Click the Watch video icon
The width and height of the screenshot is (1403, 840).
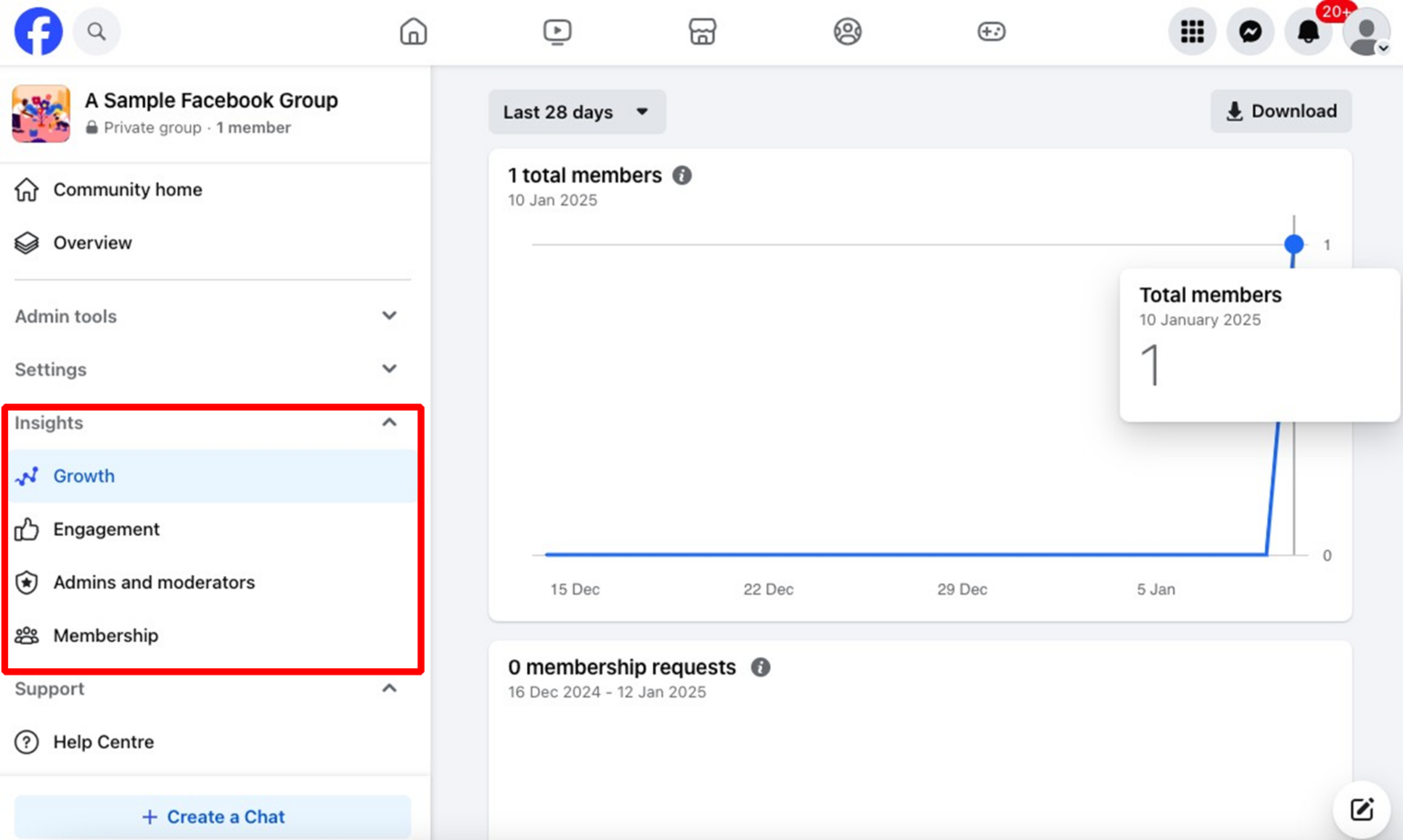(557, 31)
